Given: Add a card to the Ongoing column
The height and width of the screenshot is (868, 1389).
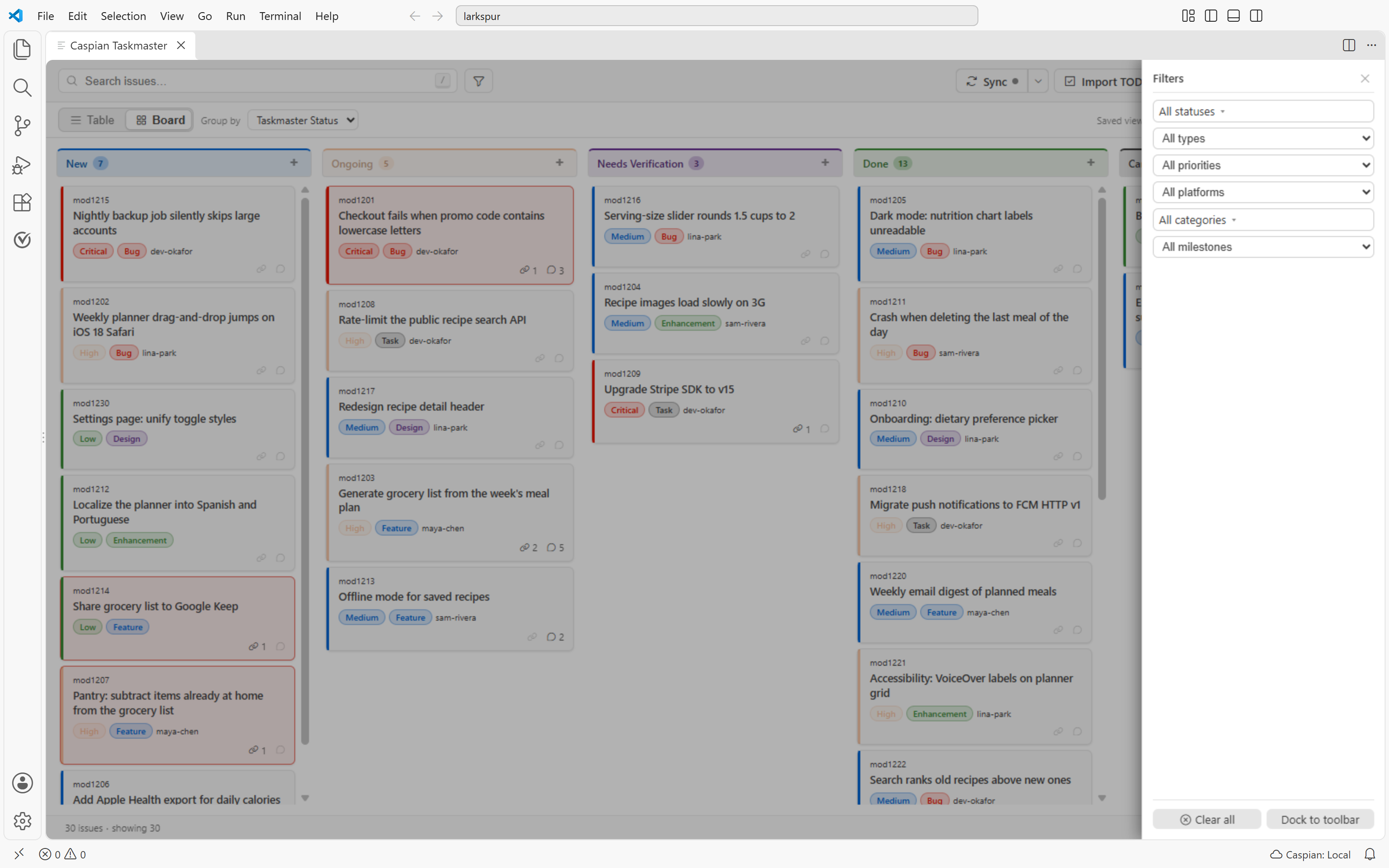Looking at the screenshot, I should [560, 163].
